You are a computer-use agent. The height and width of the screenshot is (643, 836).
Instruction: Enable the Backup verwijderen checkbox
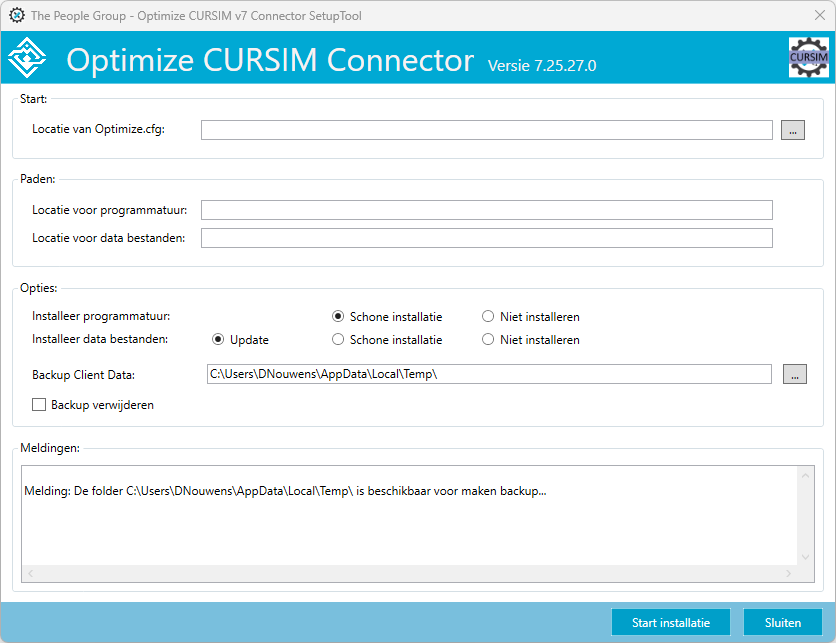[39, 405]
